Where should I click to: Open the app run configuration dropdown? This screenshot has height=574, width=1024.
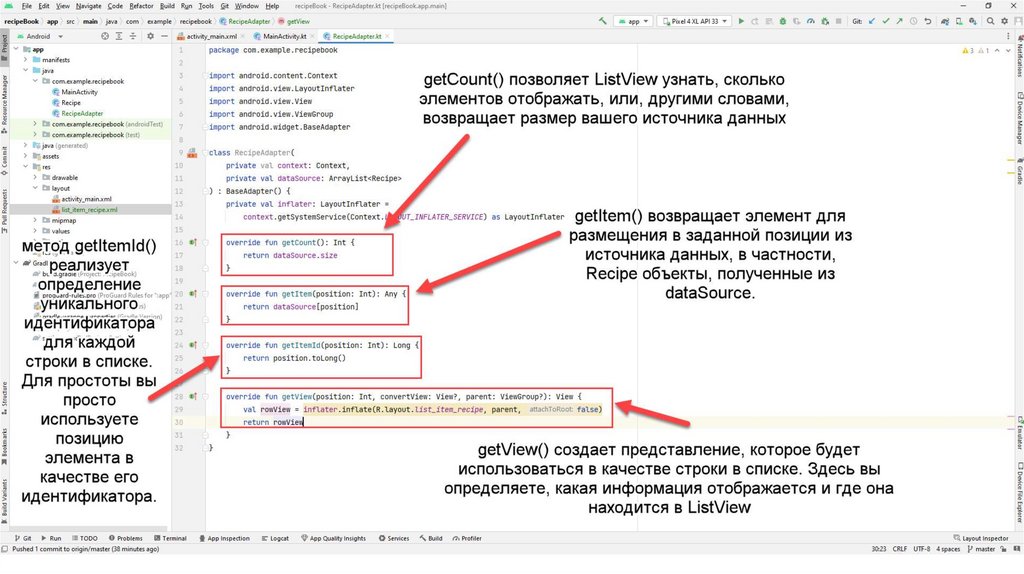pos(632,20)
